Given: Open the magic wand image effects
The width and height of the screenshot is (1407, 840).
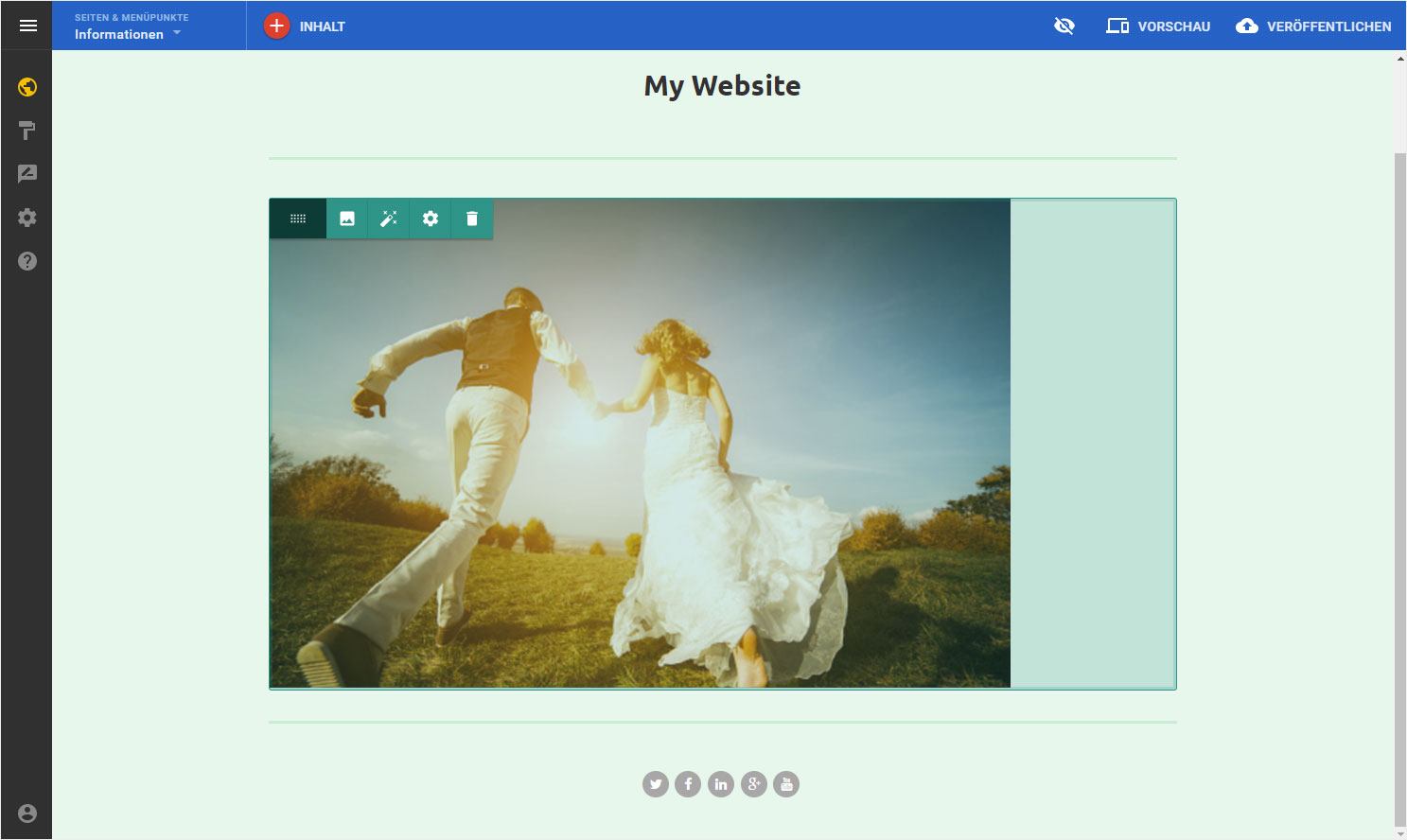Looking at the screenshot, I should point(389,219).
